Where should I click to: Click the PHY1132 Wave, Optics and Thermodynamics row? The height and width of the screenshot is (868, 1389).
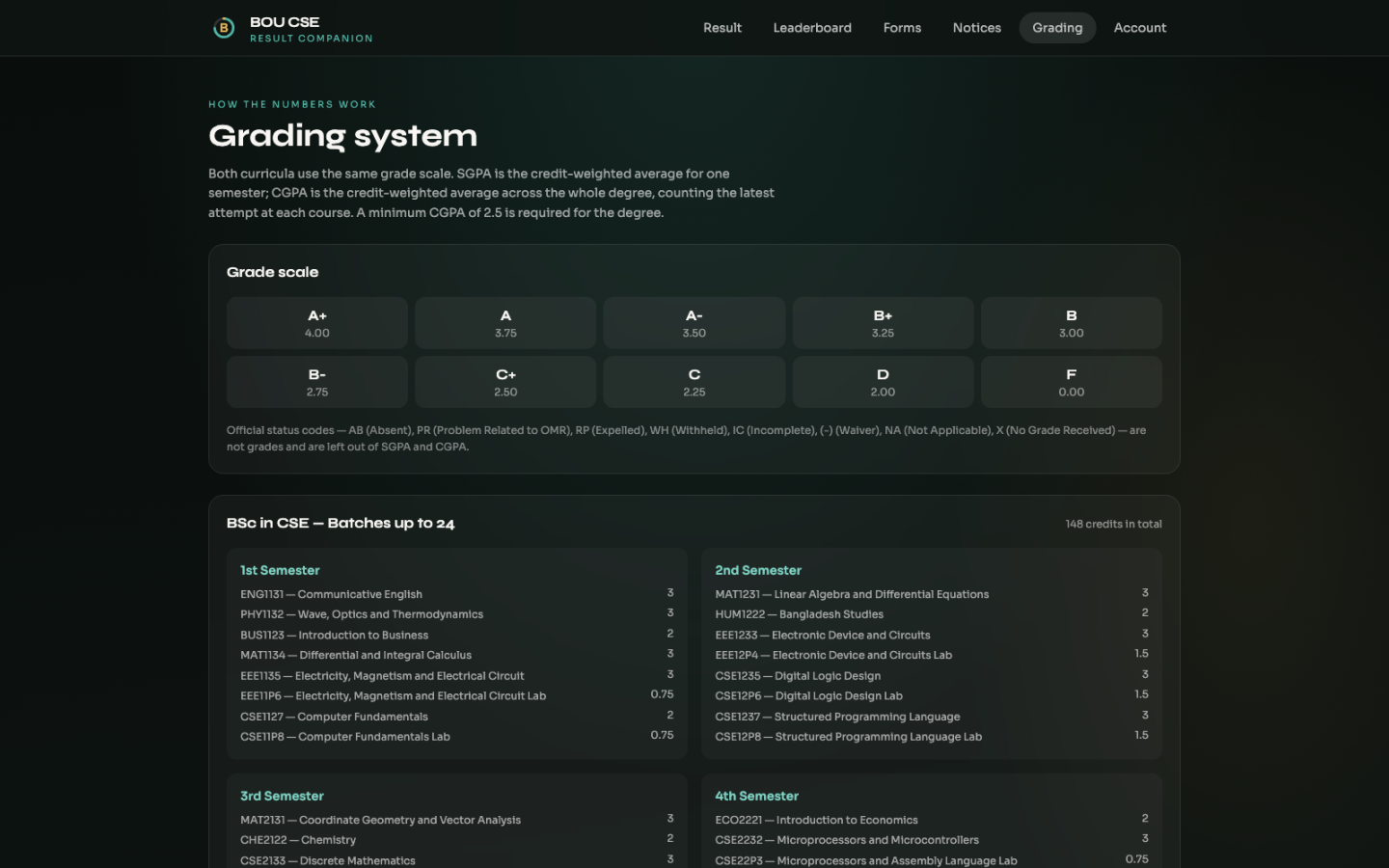tap(457, 614)
